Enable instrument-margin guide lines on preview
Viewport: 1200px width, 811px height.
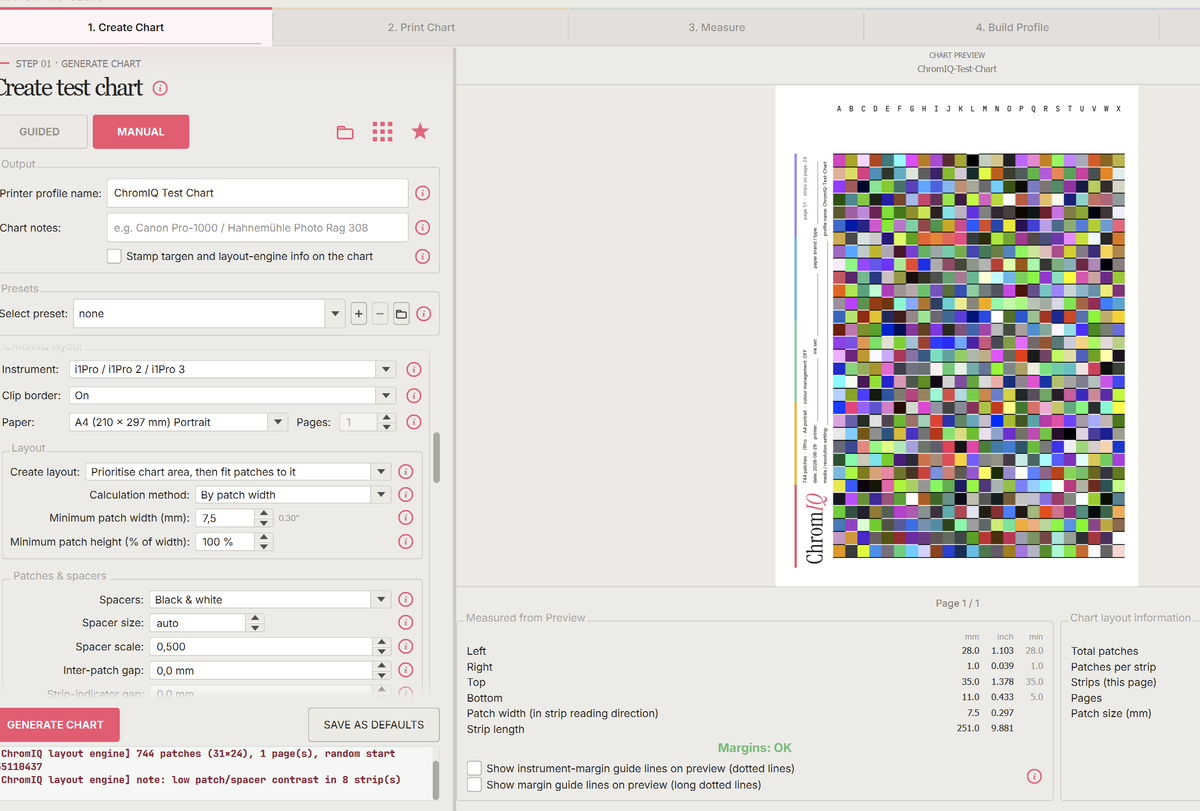click(x=474, y=769)
